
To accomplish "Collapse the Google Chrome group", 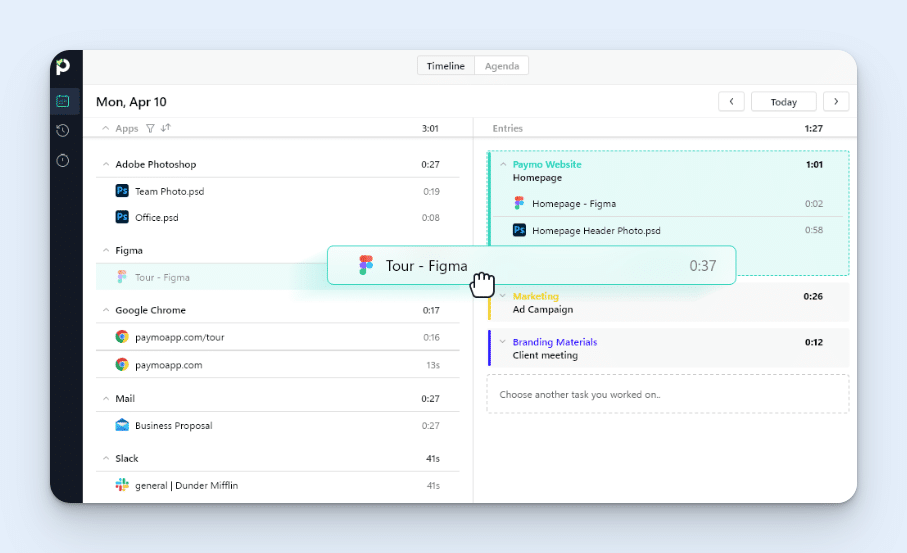I will coord(106,310).
